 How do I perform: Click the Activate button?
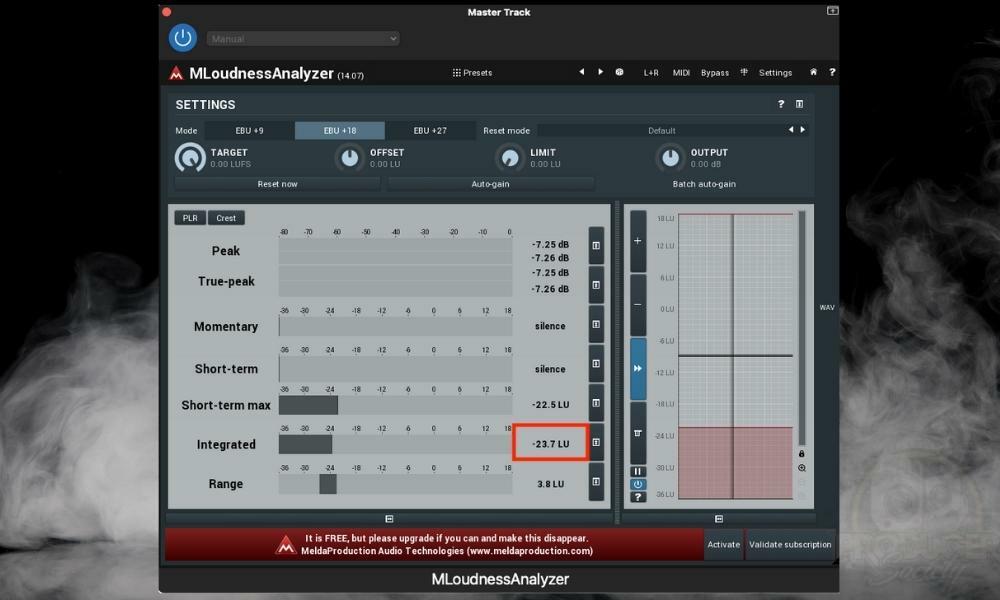tap(724, 545)
